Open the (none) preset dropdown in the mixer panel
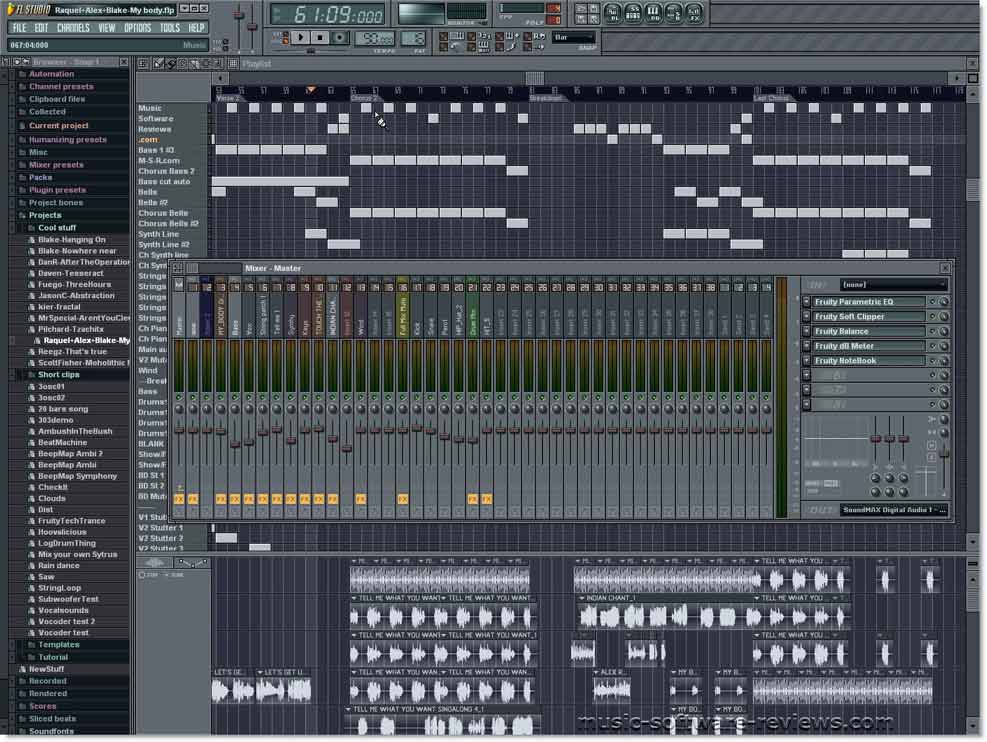Image resolution: width=987 pixels, height=742 pixels. (890, 283)
